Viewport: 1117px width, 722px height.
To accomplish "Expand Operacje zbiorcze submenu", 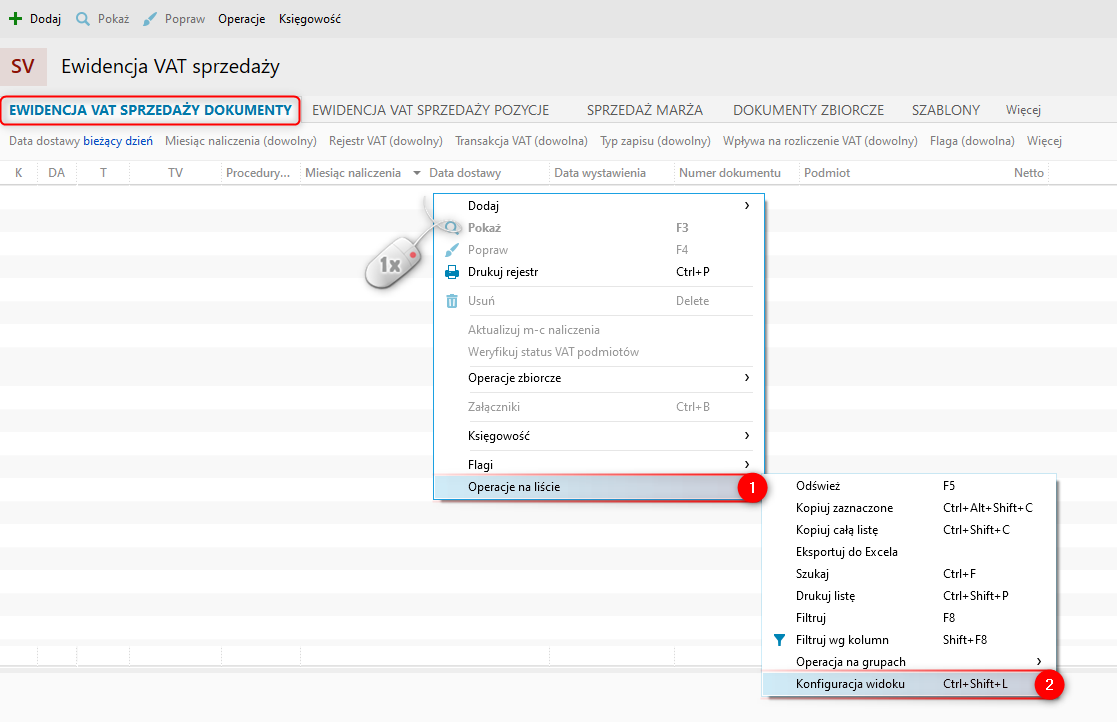I will click(x=599, y=378).
